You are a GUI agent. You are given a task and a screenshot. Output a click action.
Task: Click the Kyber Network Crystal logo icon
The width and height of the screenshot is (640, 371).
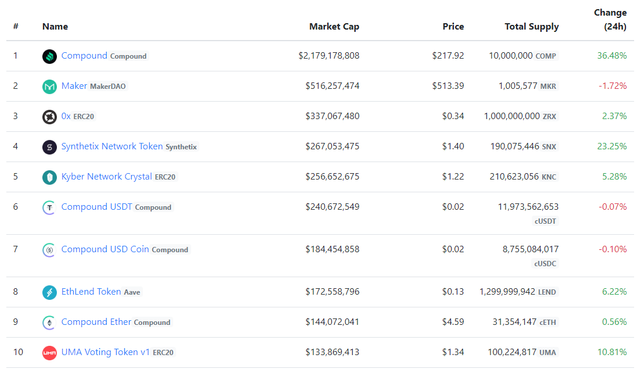(x=49, y=177)
